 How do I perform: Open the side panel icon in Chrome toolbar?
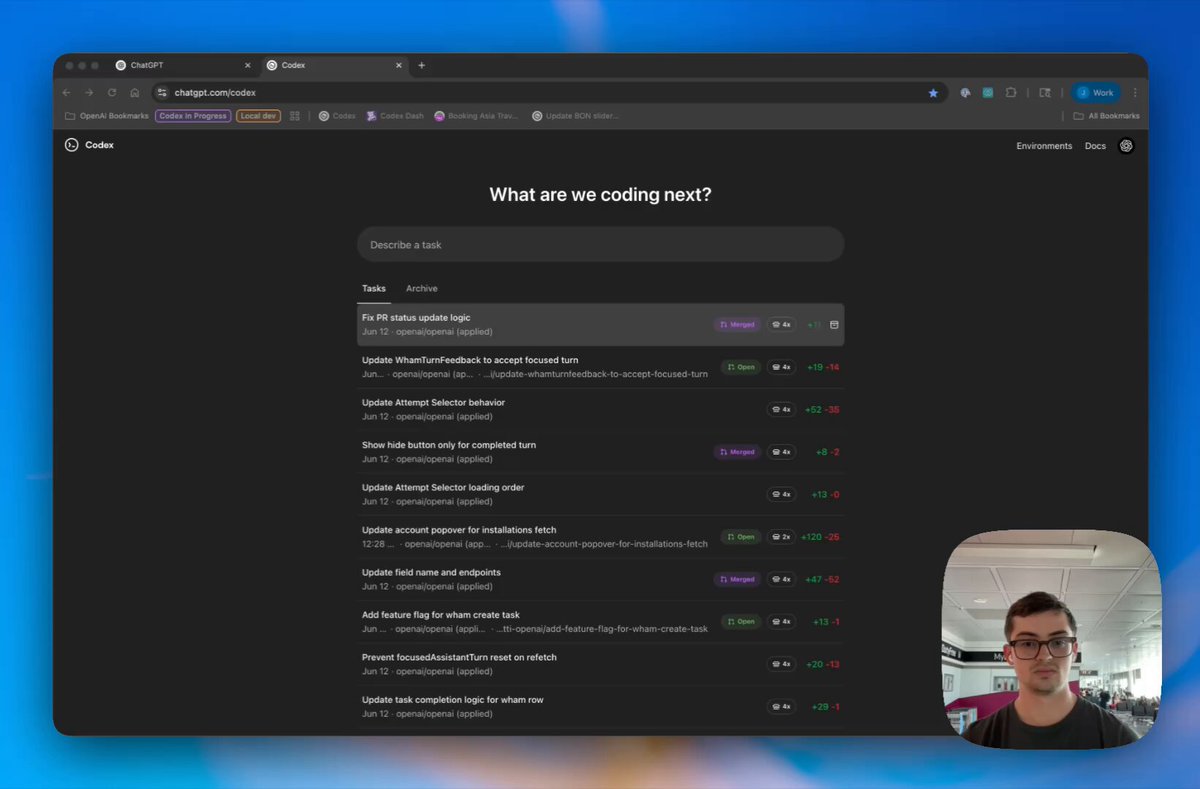tap(1045, 93)
